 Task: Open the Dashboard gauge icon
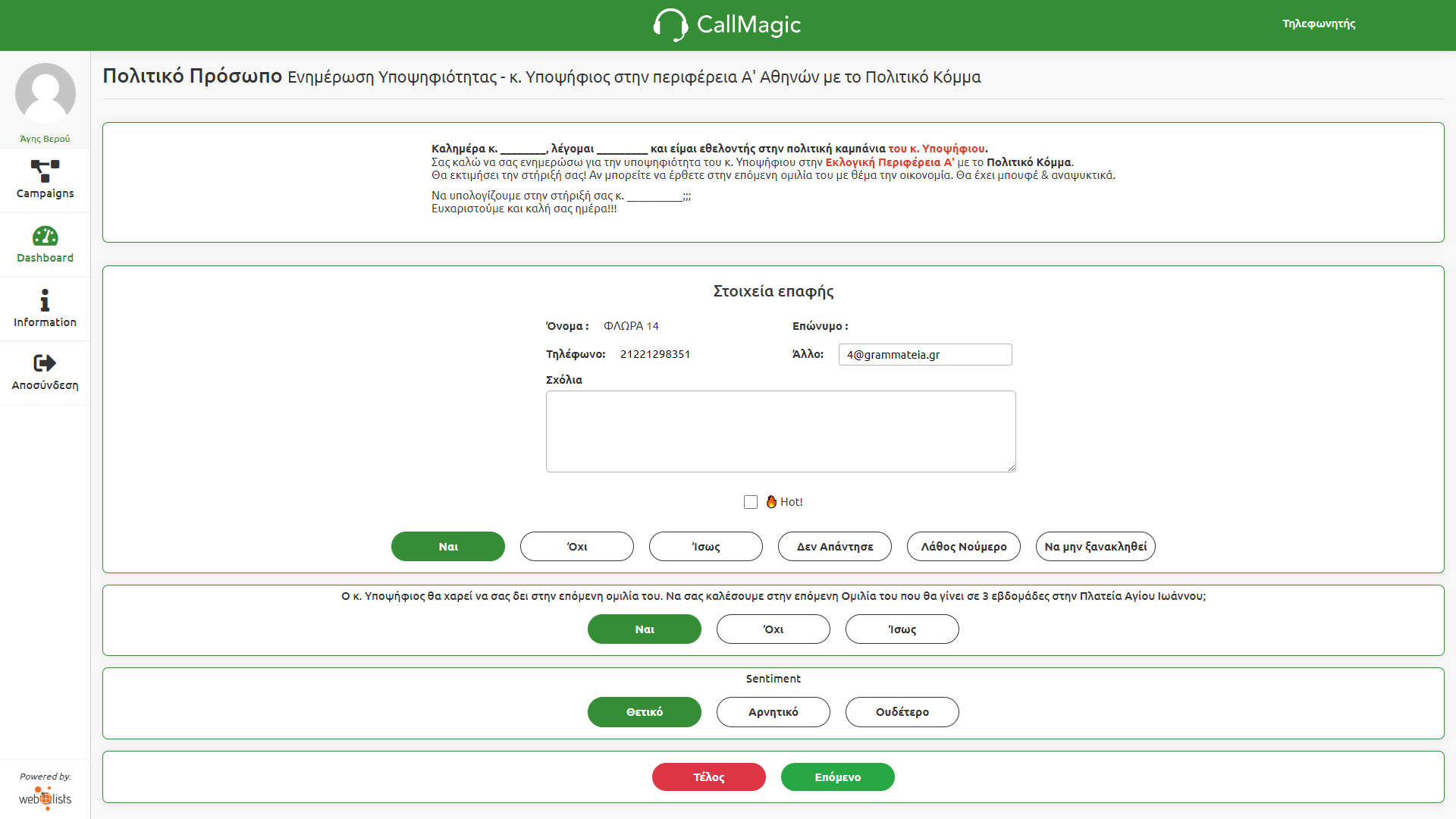pyautogui.click(x=45, y=236)
